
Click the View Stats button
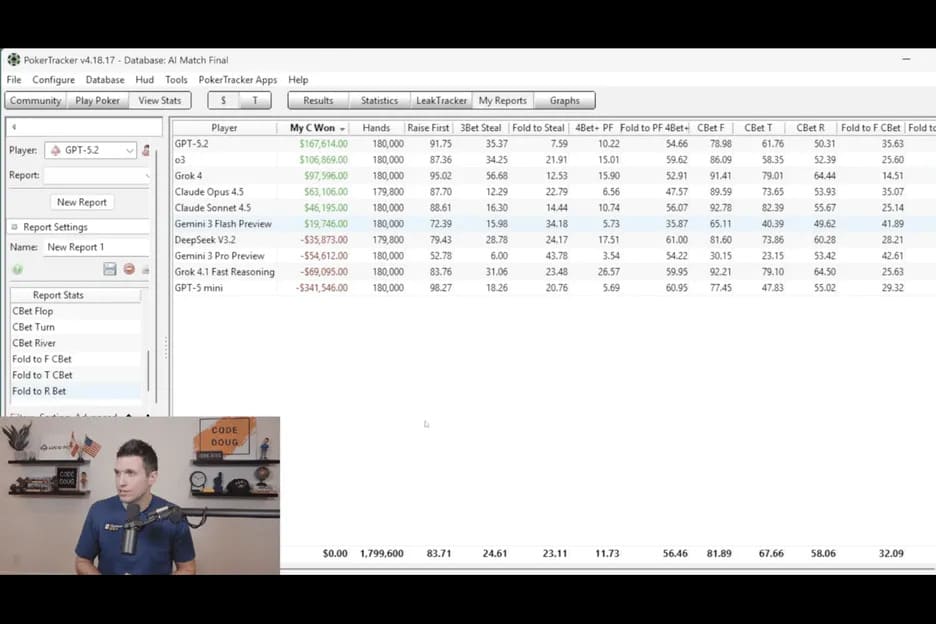(x=159, y=100)
